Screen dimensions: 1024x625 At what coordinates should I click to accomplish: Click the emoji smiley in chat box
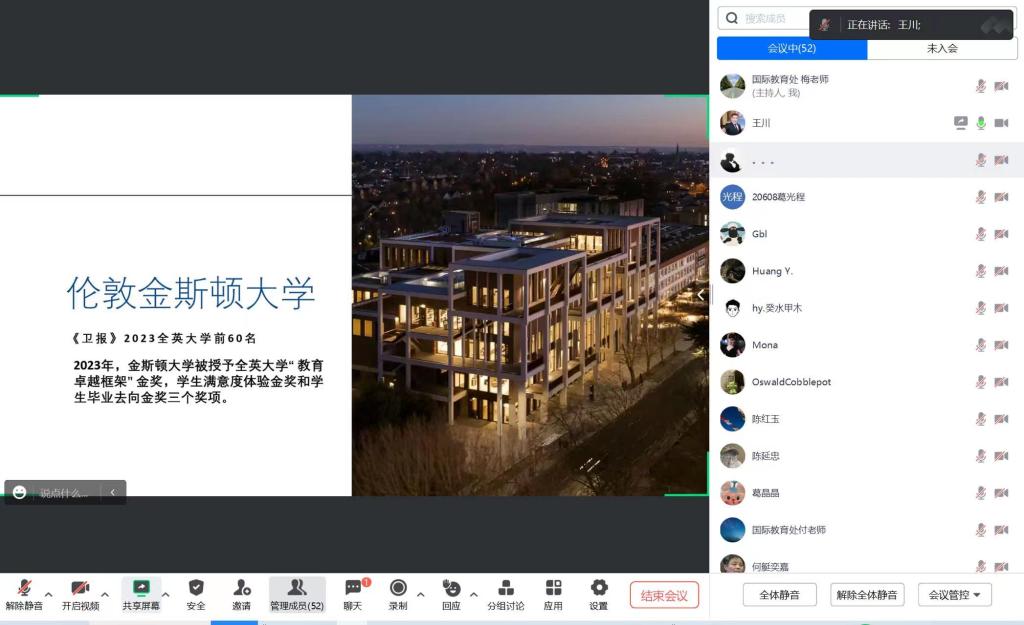[x=20, y=492]
